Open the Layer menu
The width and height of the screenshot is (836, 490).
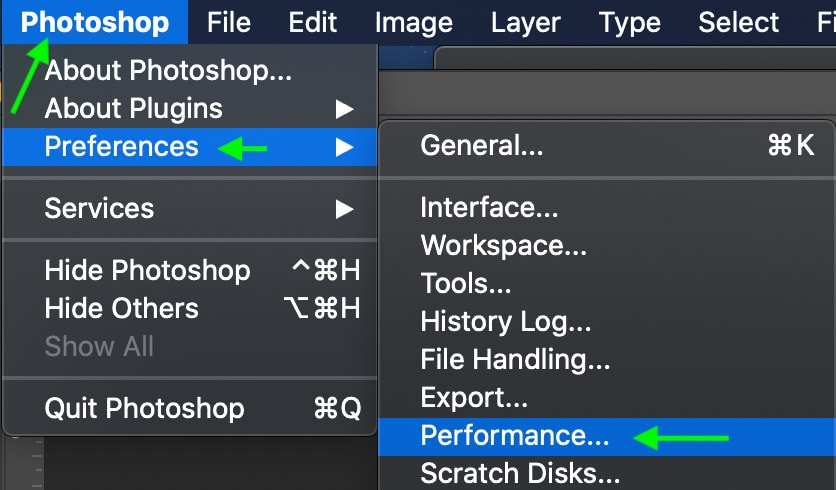(x=526, y=22)
